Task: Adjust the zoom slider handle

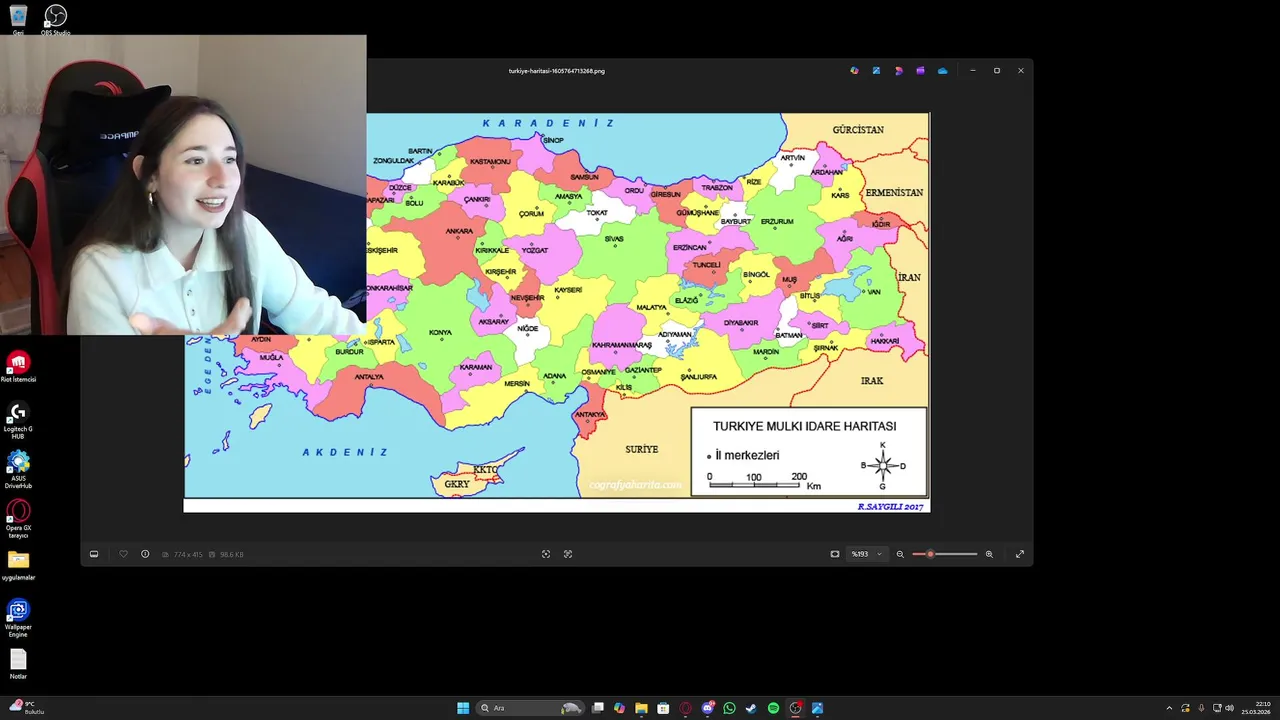Action: click(930, 554)
